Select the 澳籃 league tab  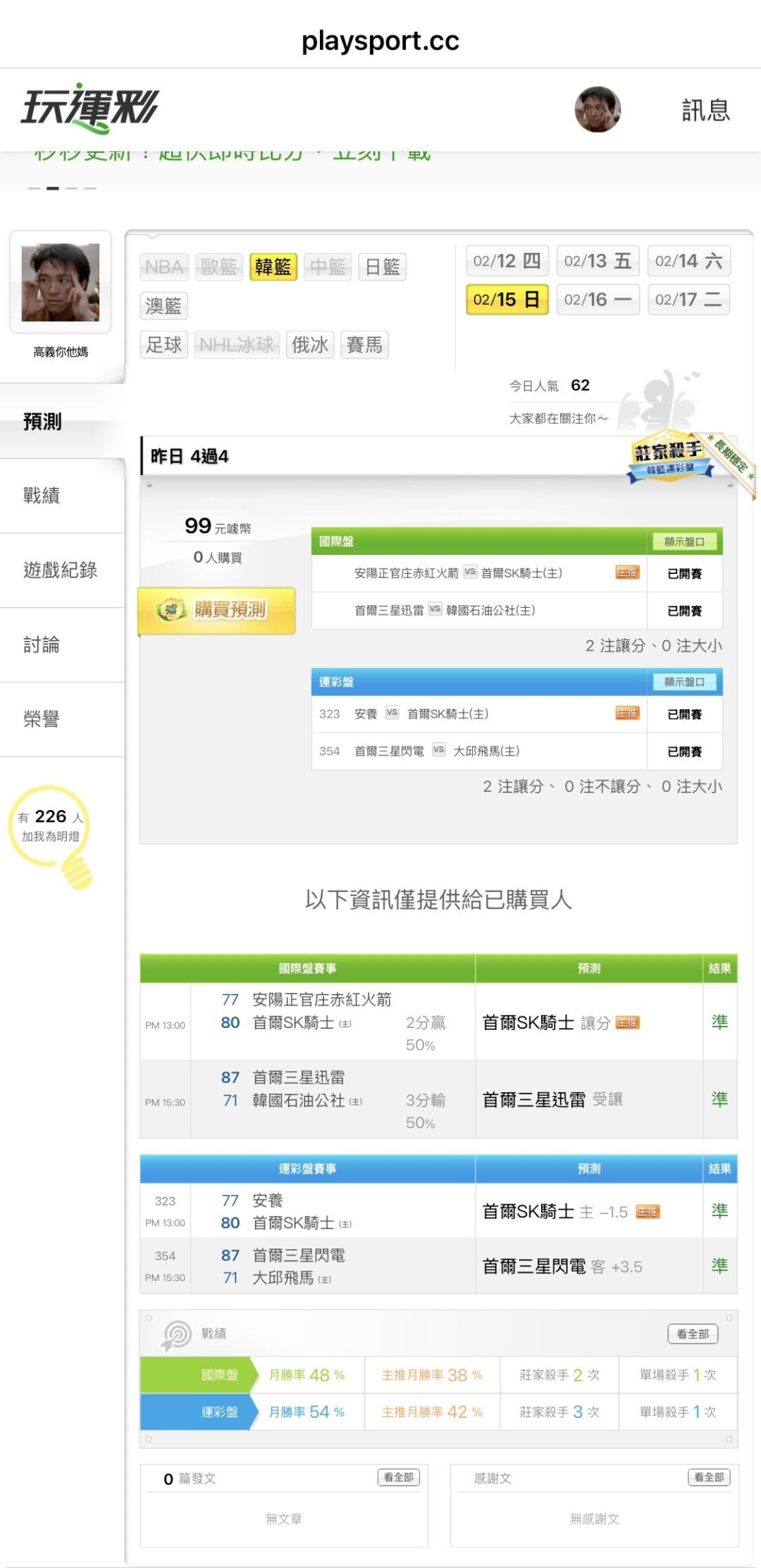[x=164, y=306]
